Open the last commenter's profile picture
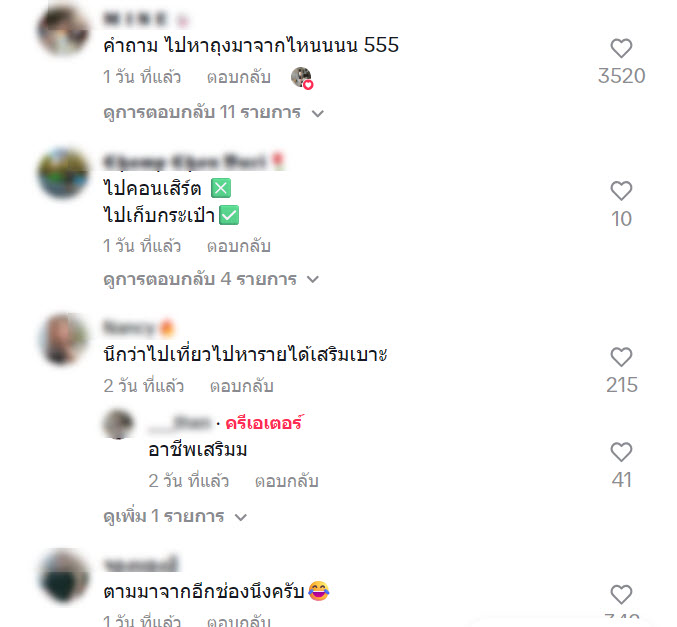 [x=63, y=576]
